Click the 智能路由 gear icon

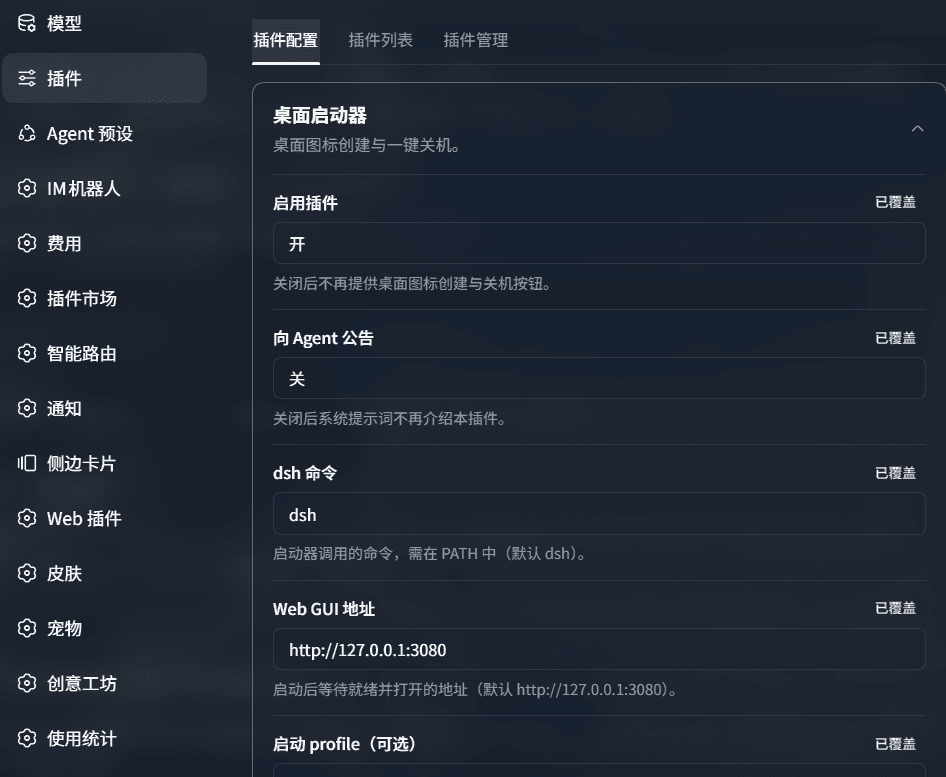tap(27, 353)
